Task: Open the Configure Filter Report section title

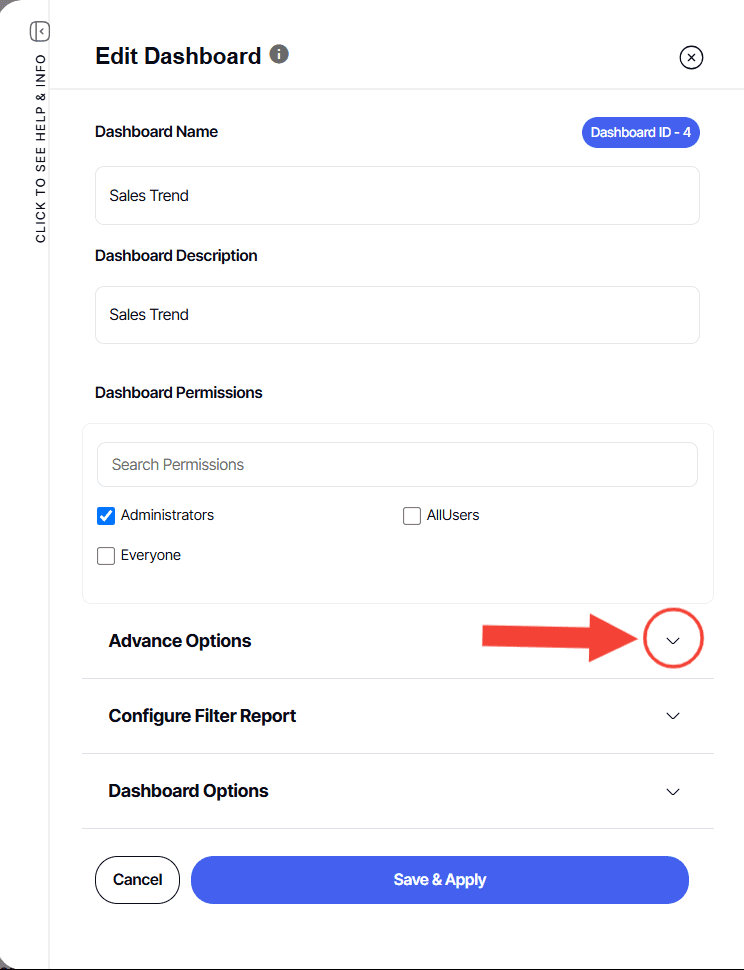Action: pyautogui.click(x=202, y=716)
